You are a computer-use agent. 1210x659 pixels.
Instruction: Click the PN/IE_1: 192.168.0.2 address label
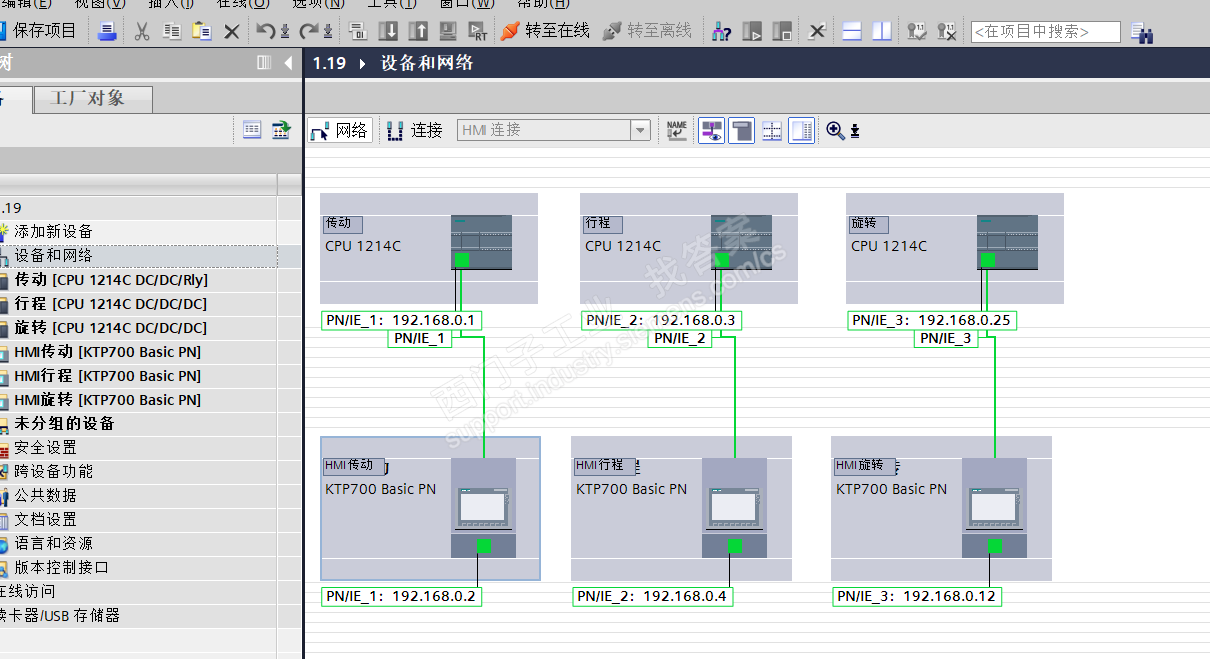(402, 596)
